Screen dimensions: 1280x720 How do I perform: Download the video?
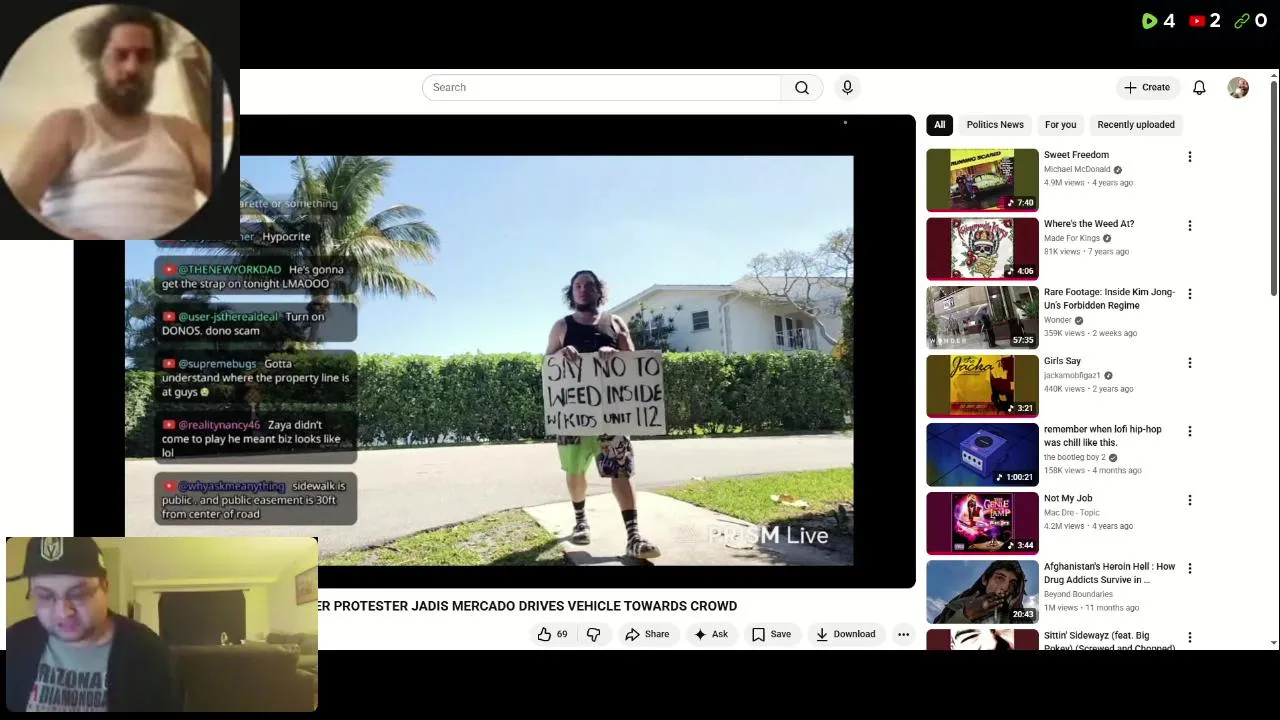click(x=845, y=634)
